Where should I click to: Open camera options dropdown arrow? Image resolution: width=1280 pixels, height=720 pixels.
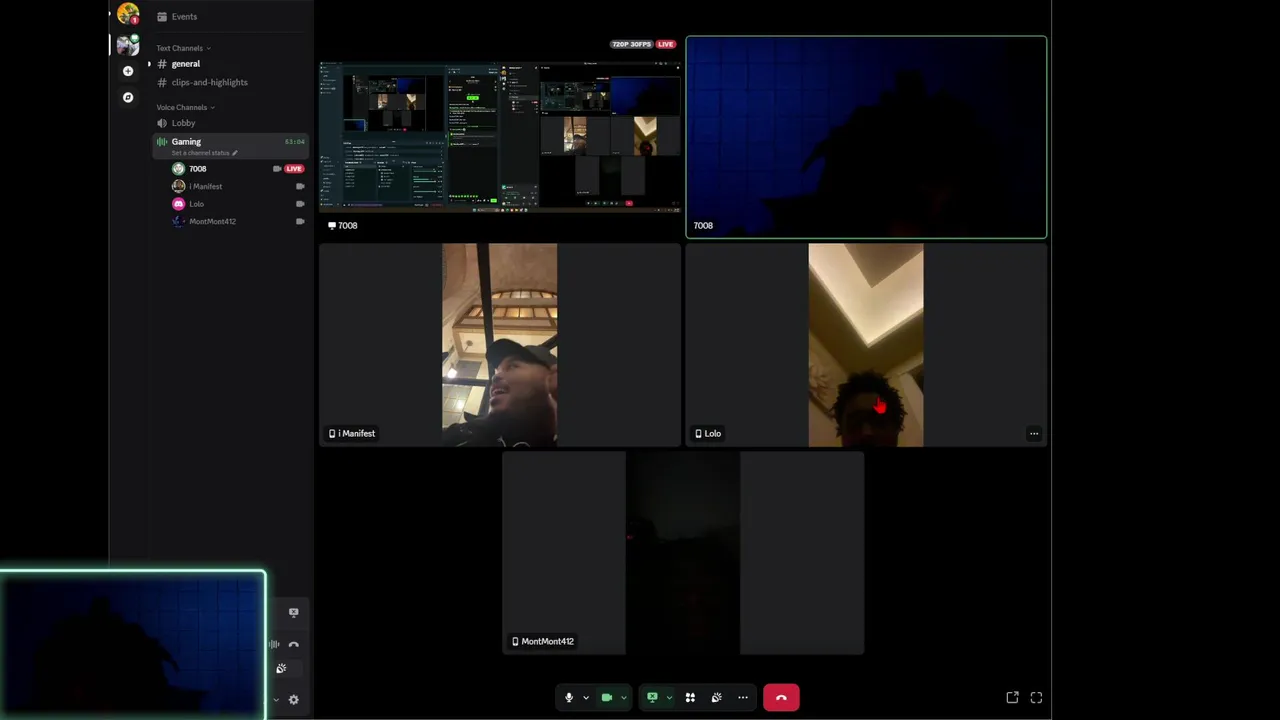point(623,698)
